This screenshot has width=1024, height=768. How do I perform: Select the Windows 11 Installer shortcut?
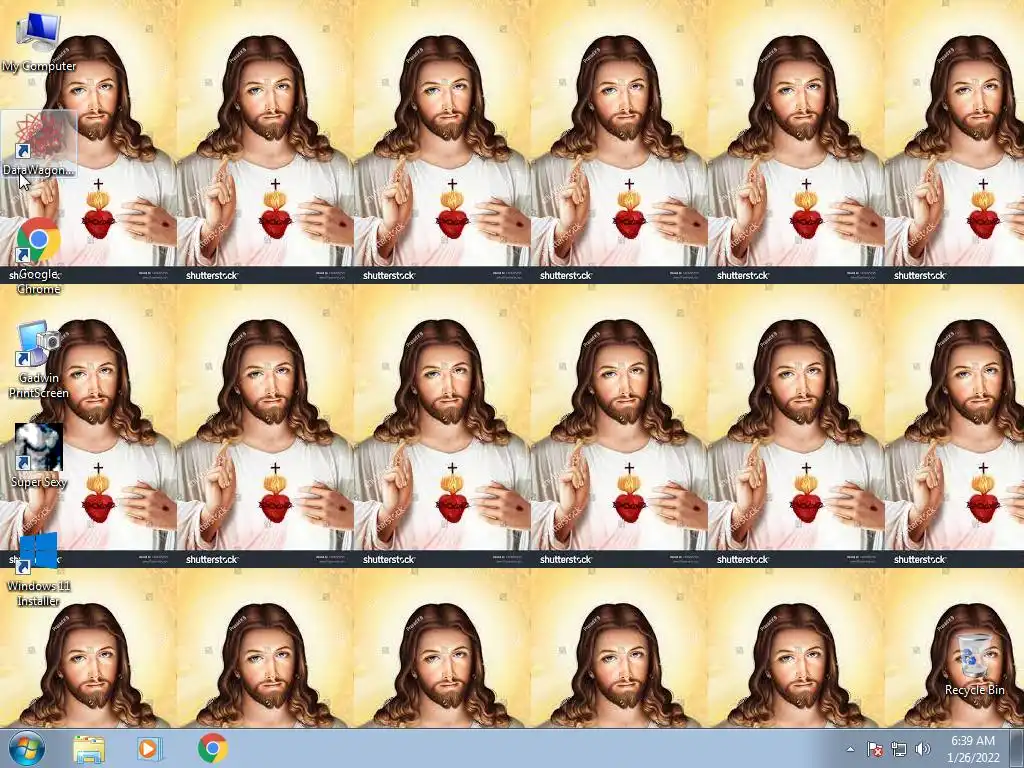(39, 569)
